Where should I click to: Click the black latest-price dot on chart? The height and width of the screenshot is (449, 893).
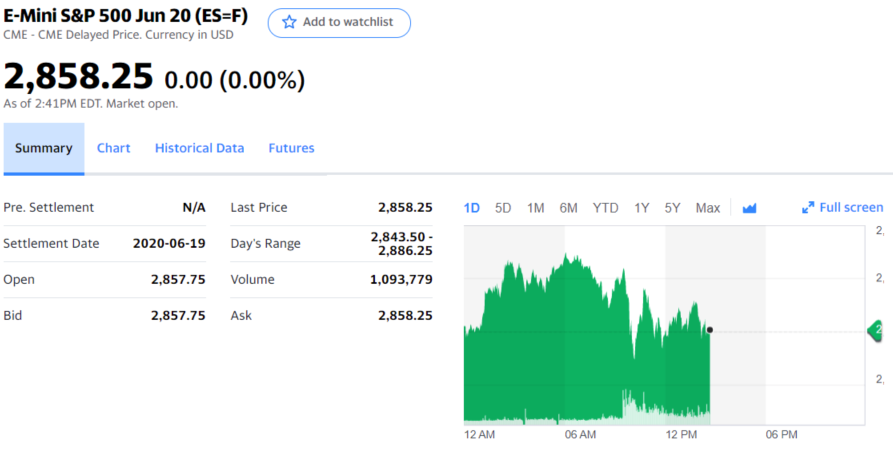pos(710,330)
